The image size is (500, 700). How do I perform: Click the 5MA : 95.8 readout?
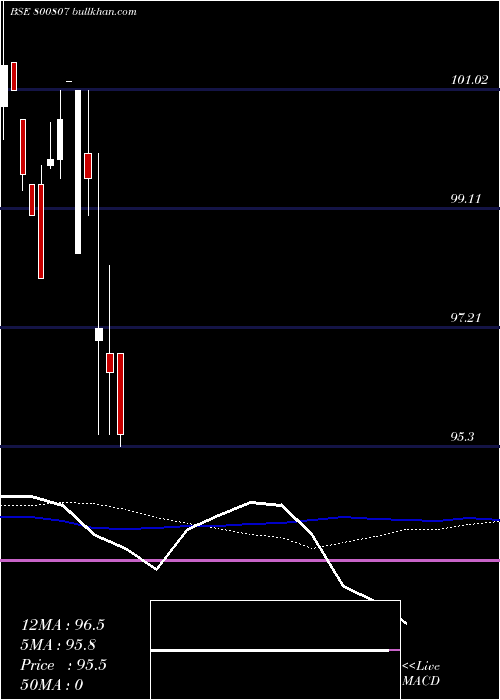click(58, 645)
